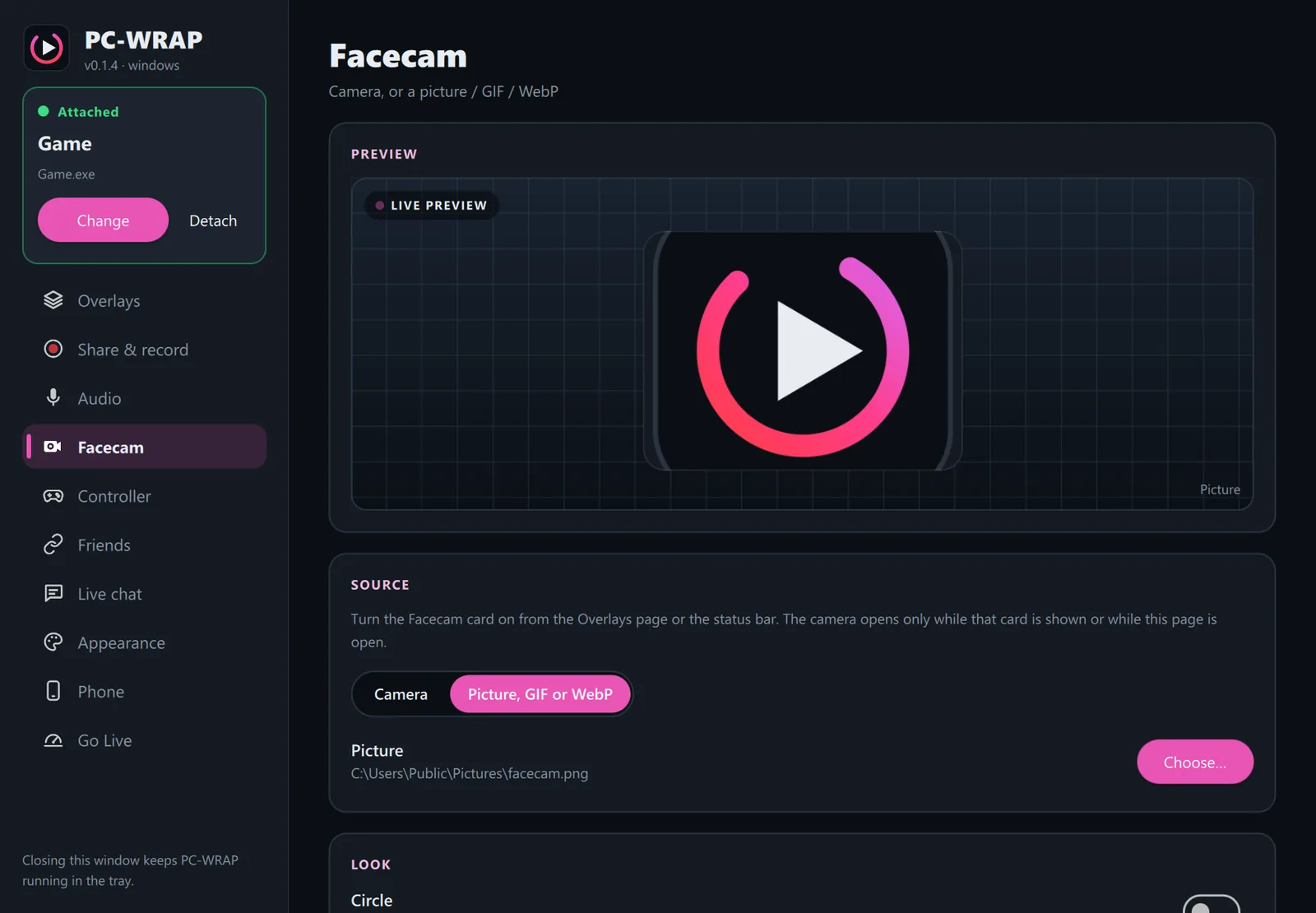Choose a new facecam picture file
The width and height of the screenshot is (1316, 913).
[1195, 762]
